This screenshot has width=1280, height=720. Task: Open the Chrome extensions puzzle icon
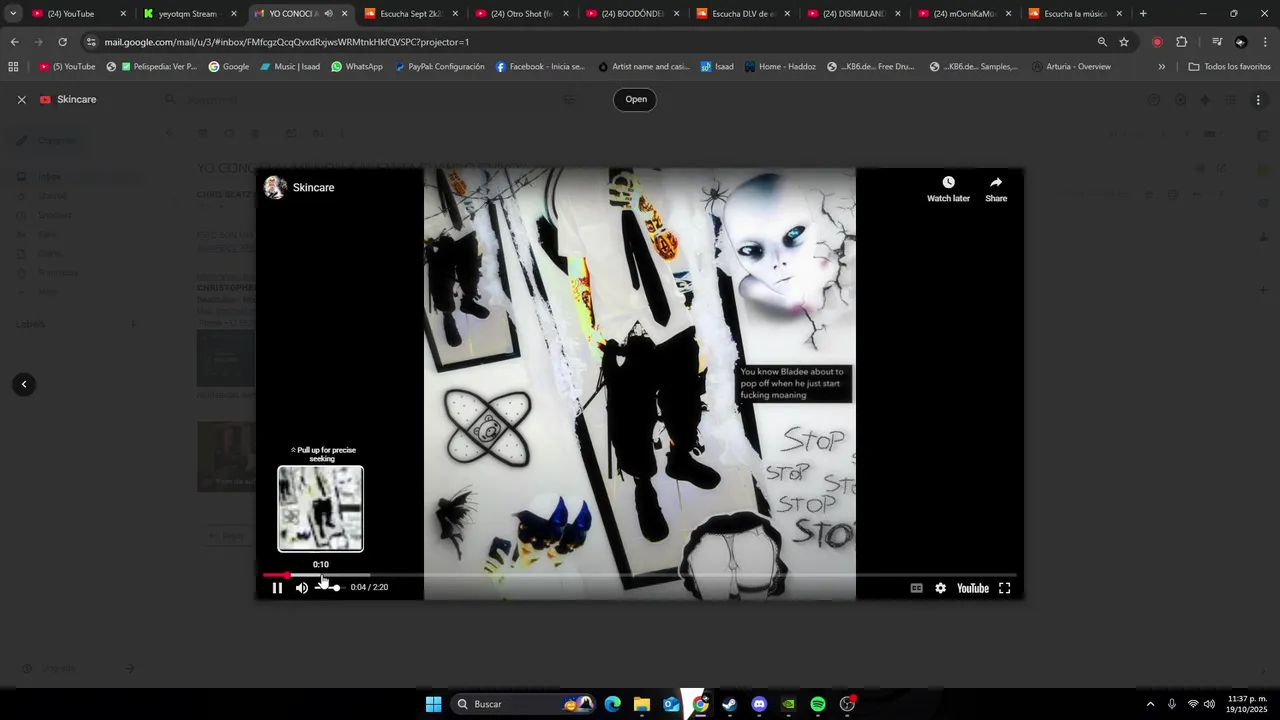coord(1182,42)
